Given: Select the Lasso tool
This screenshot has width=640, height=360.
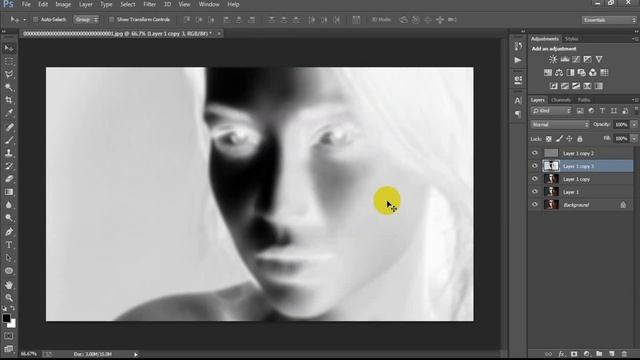Looking at the screenshot, I should [x=9, y=74].
